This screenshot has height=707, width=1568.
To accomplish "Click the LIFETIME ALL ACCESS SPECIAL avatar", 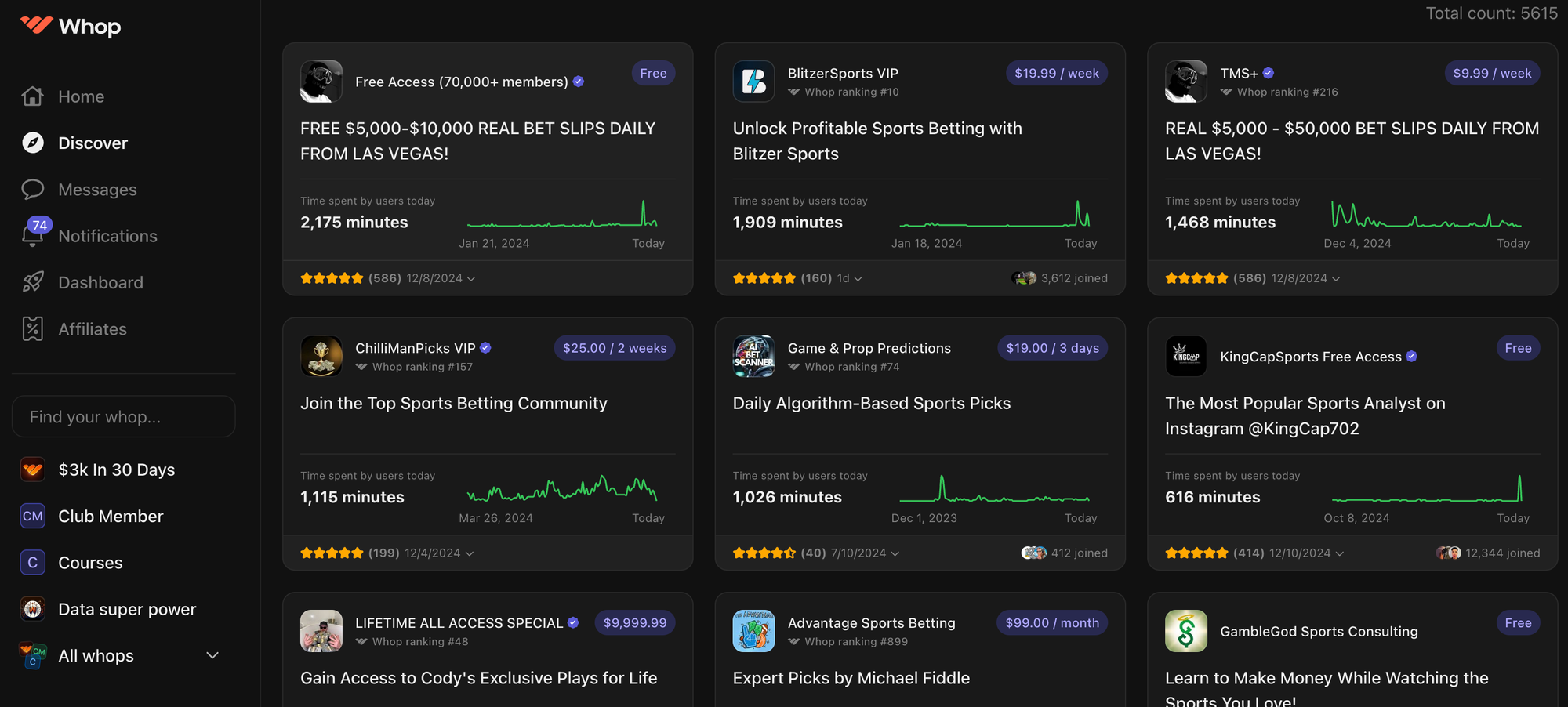I will 321,631.
